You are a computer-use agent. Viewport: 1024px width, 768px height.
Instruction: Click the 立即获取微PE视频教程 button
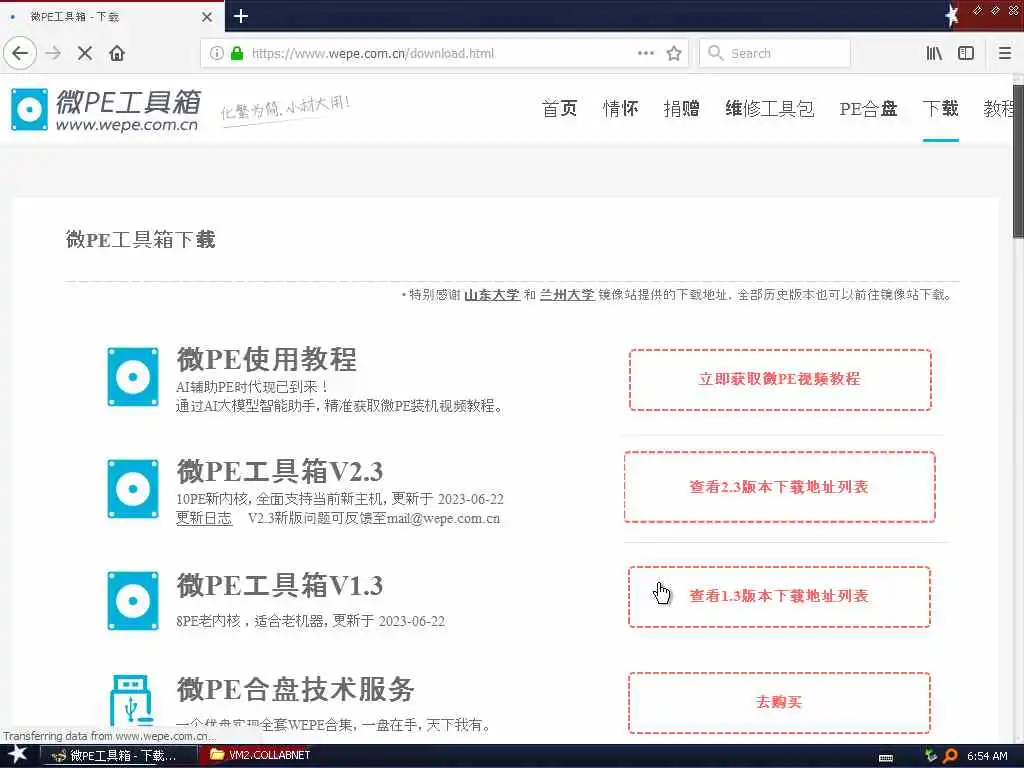780,379
